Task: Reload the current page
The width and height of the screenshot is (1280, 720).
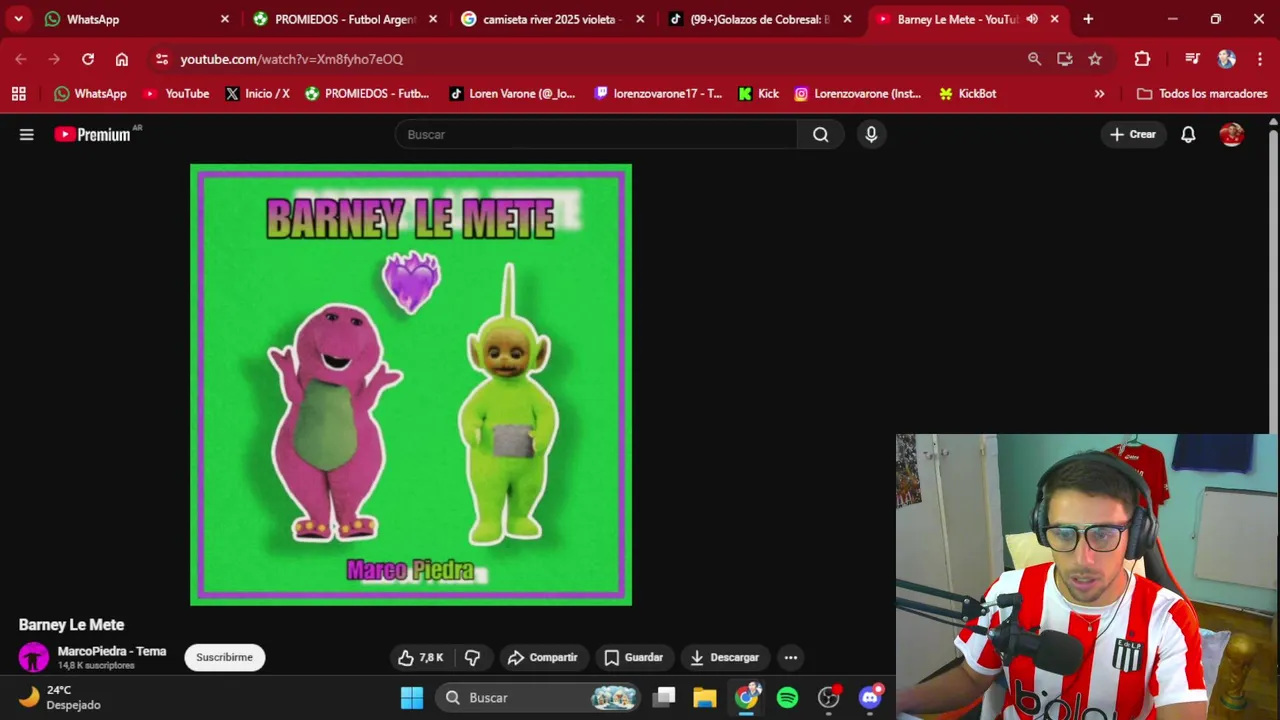Action: point(88,59)
